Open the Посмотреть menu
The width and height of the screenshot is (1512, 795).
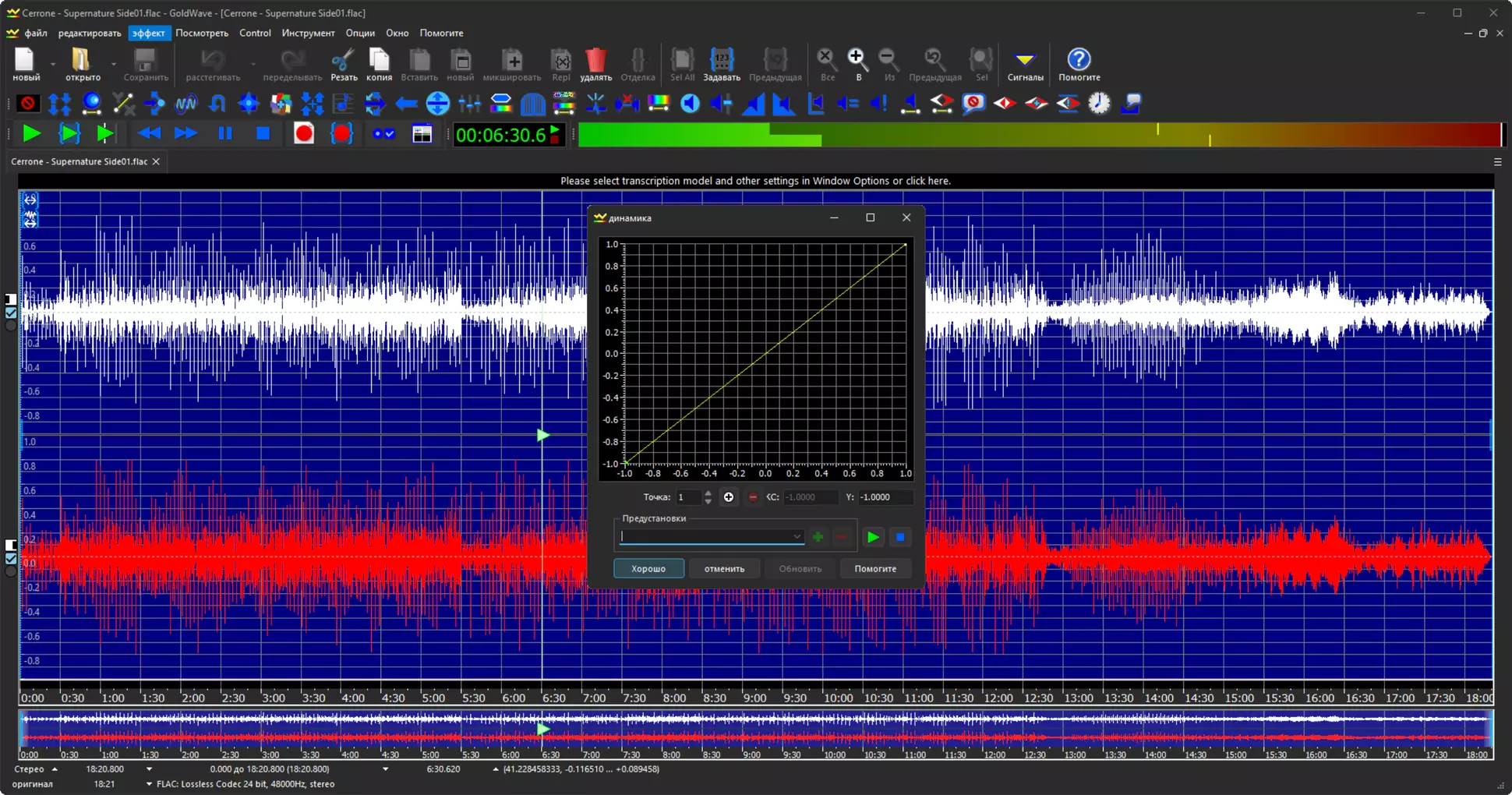pyautogui.click(x=202, y=34)
